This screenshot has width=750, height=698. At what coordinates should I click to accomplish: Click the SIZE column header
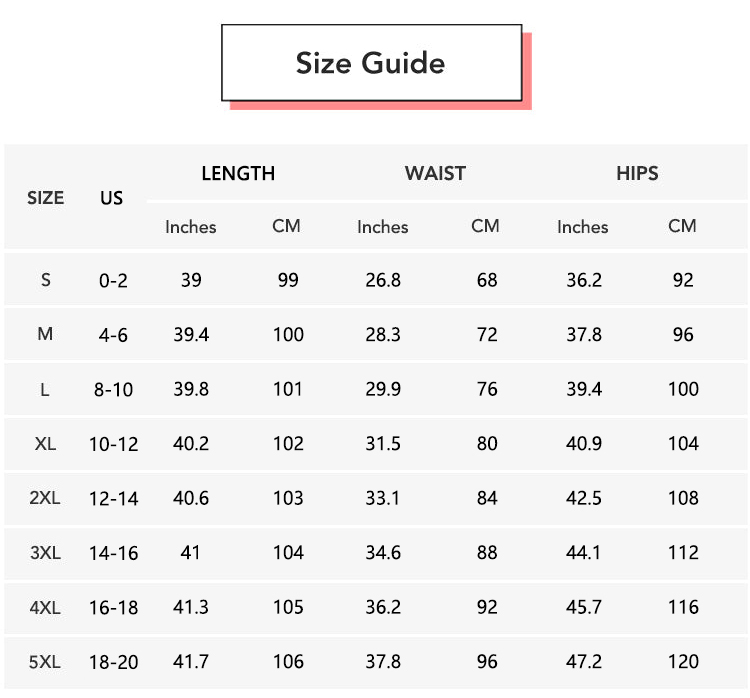(45, 198)
